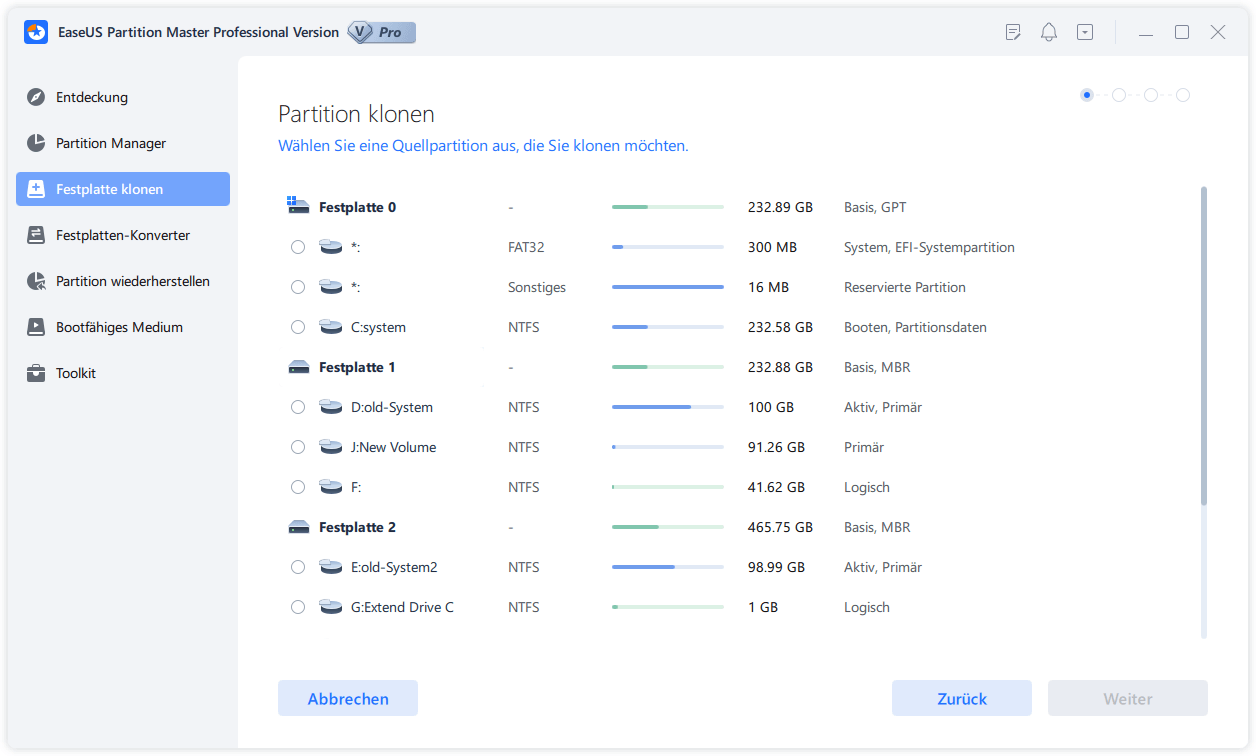The width and height of the screenshot is (1256, 756).
Task: Click the EaseUS app logo icon
Action: 36,32
